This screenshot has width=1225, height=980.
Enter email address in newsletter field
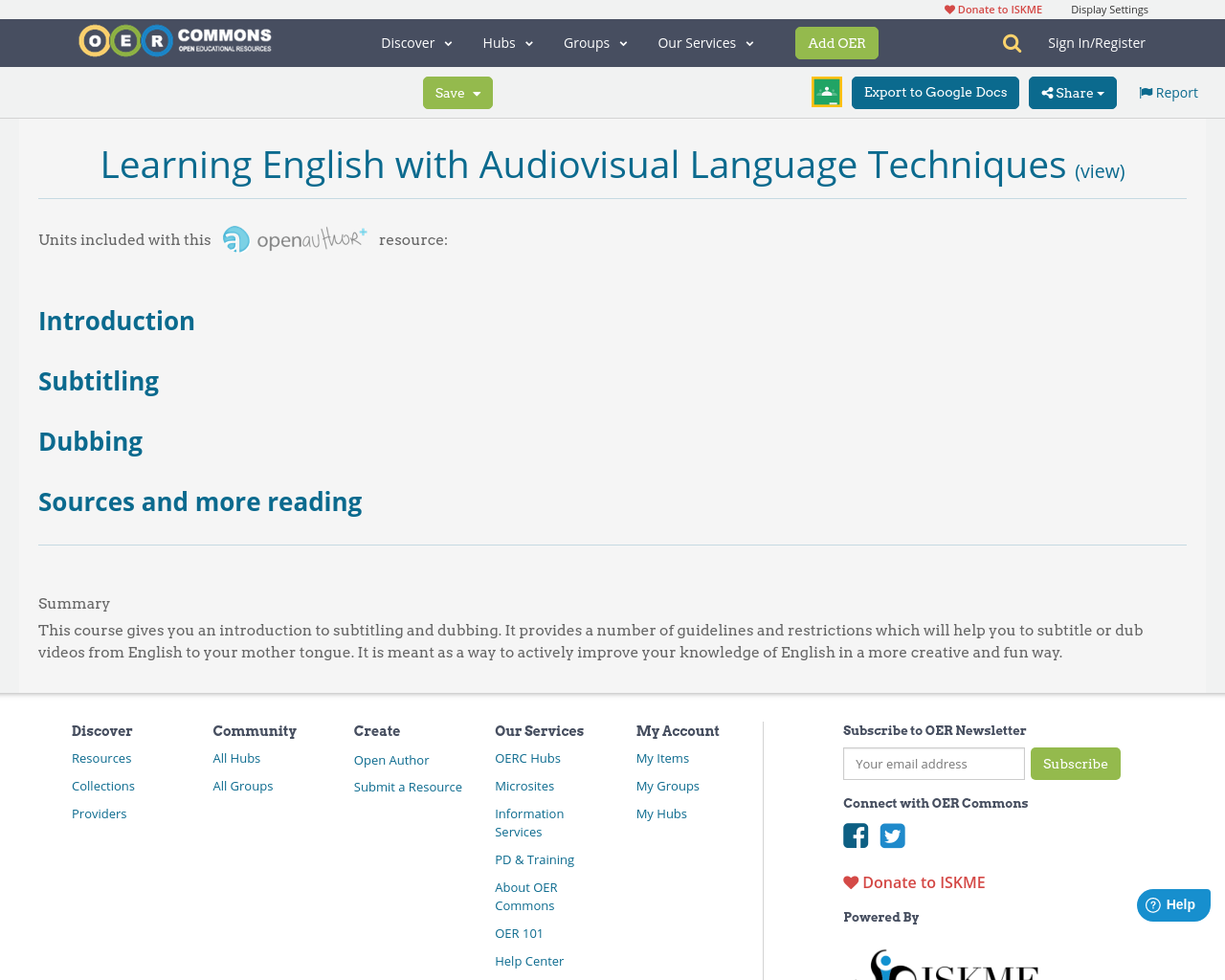[x=933, y=764]
